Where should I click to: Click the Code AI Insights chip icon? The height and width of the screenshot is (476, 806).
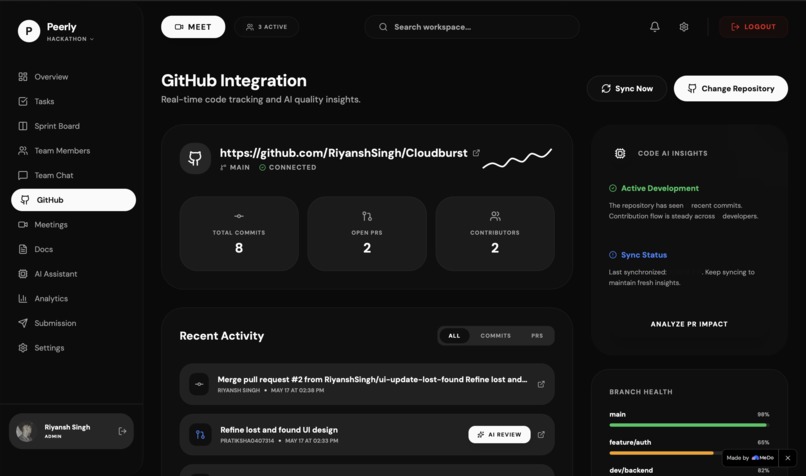[620, 153]
